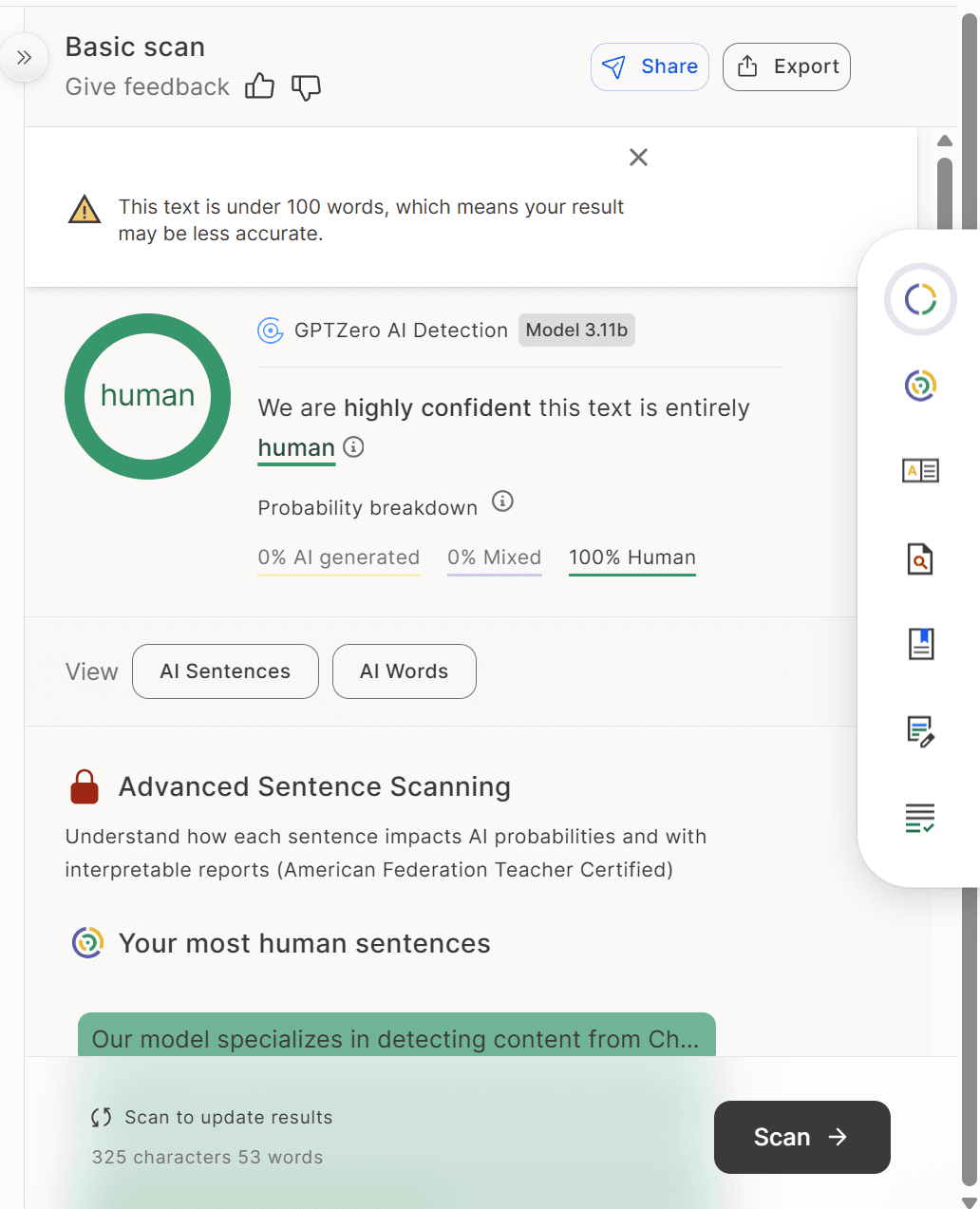
Task: Open the writing feedback pencil icon
Action: pyautogui.click(x=919, y=730)
